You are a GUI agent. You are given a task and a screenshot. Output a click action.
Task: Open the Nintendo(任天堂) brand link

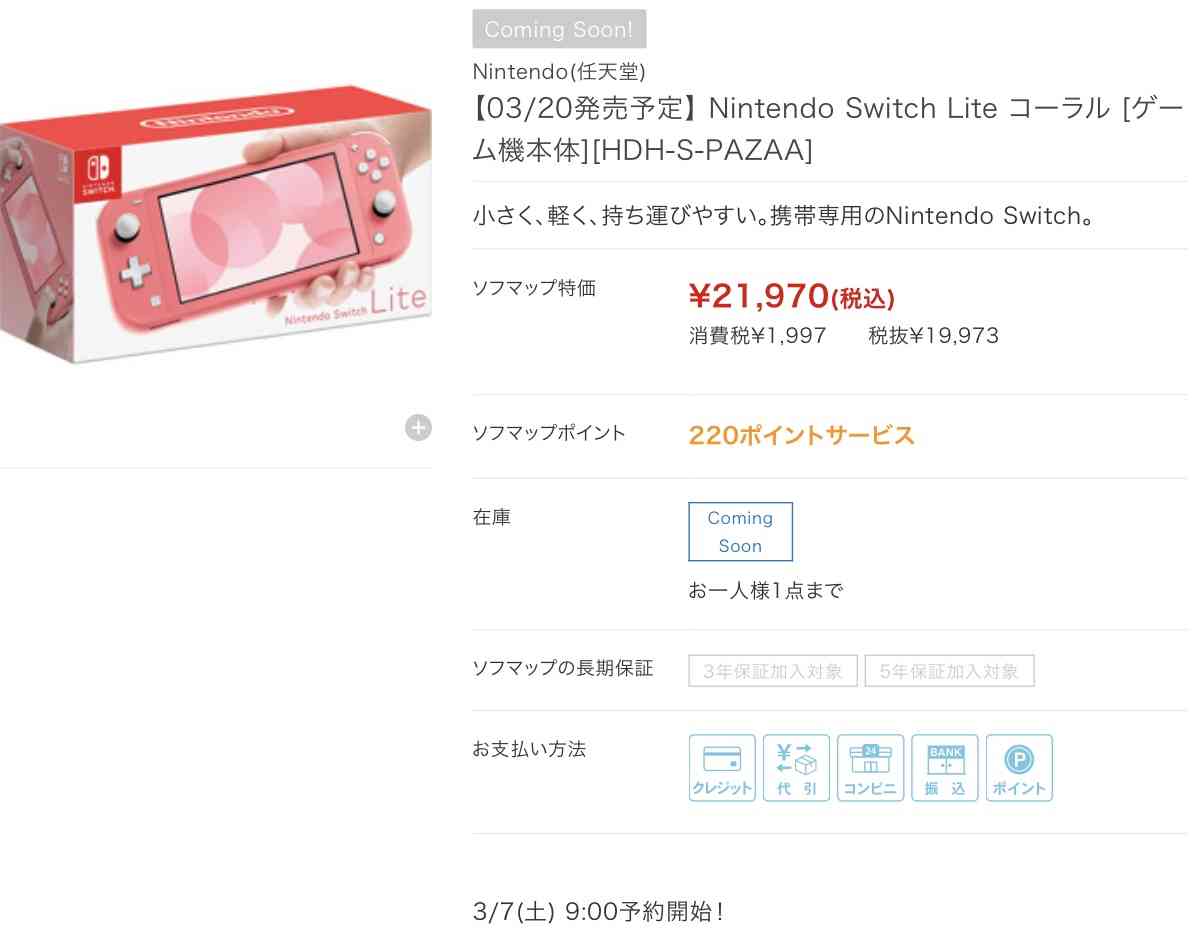coord(559,71)
